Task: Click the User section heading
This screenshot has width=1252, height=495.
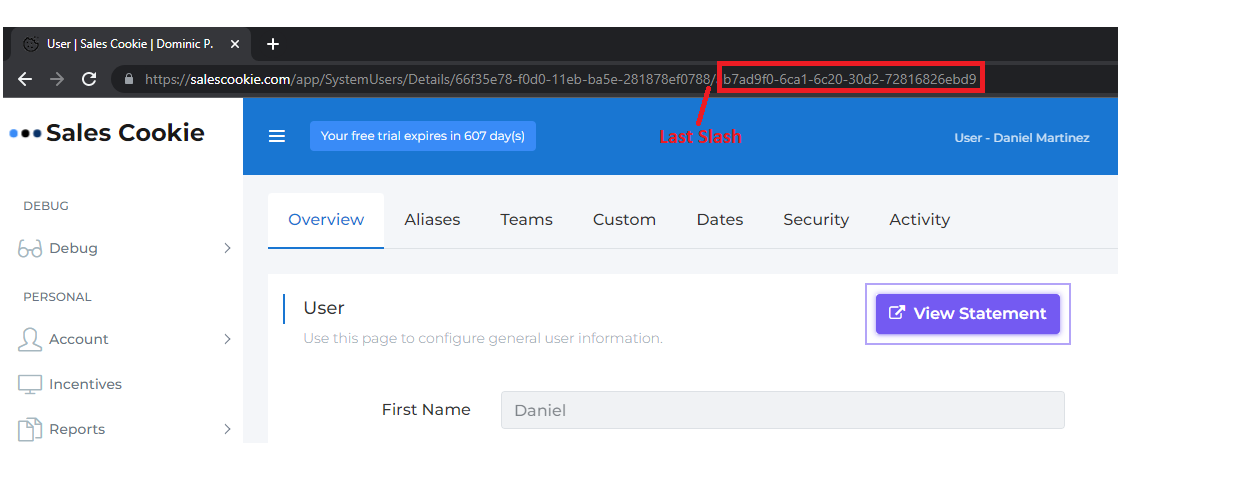Action: tap(324, 308)
